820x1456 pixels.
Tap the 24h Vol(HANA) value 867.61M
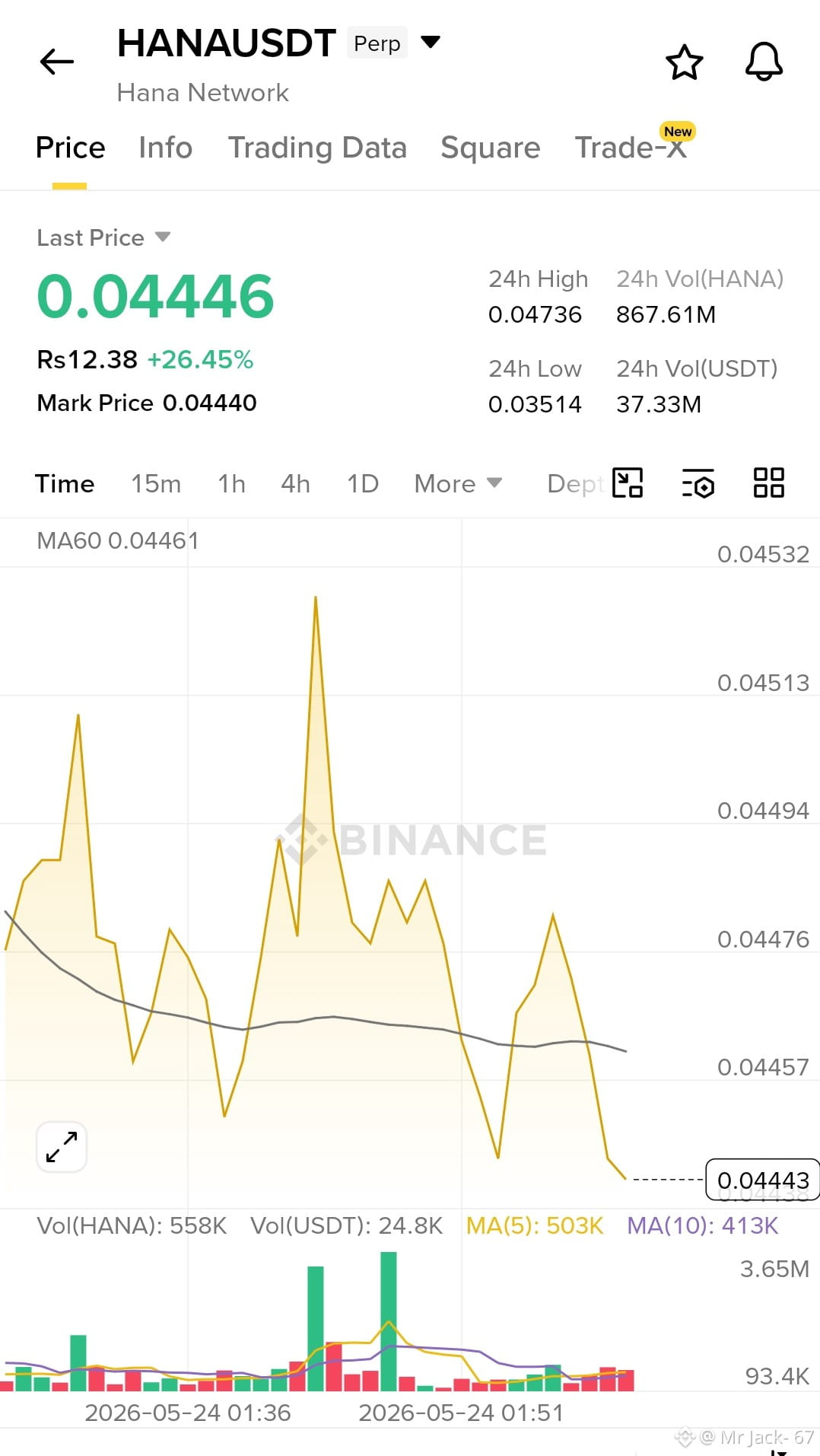[666, 314]
